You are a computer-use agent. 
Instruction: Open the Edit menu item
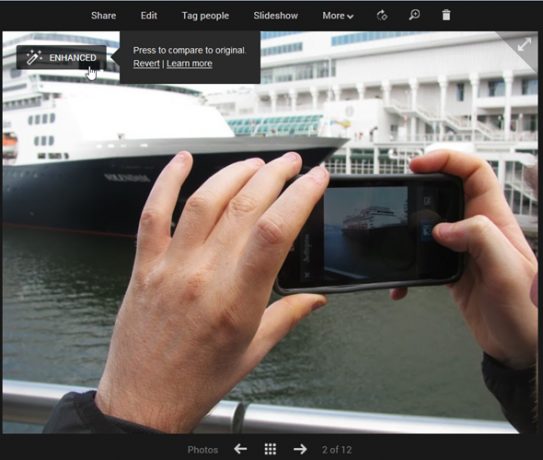149,16
